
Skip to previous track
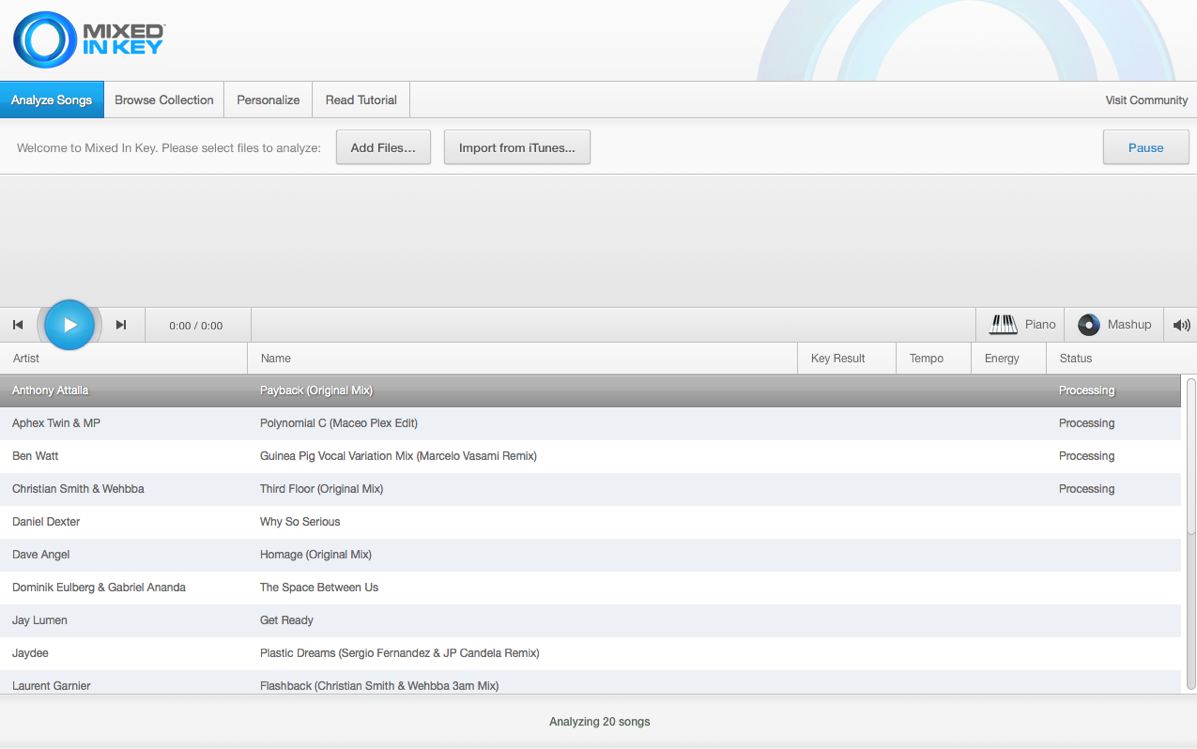(x=18, y=325)
